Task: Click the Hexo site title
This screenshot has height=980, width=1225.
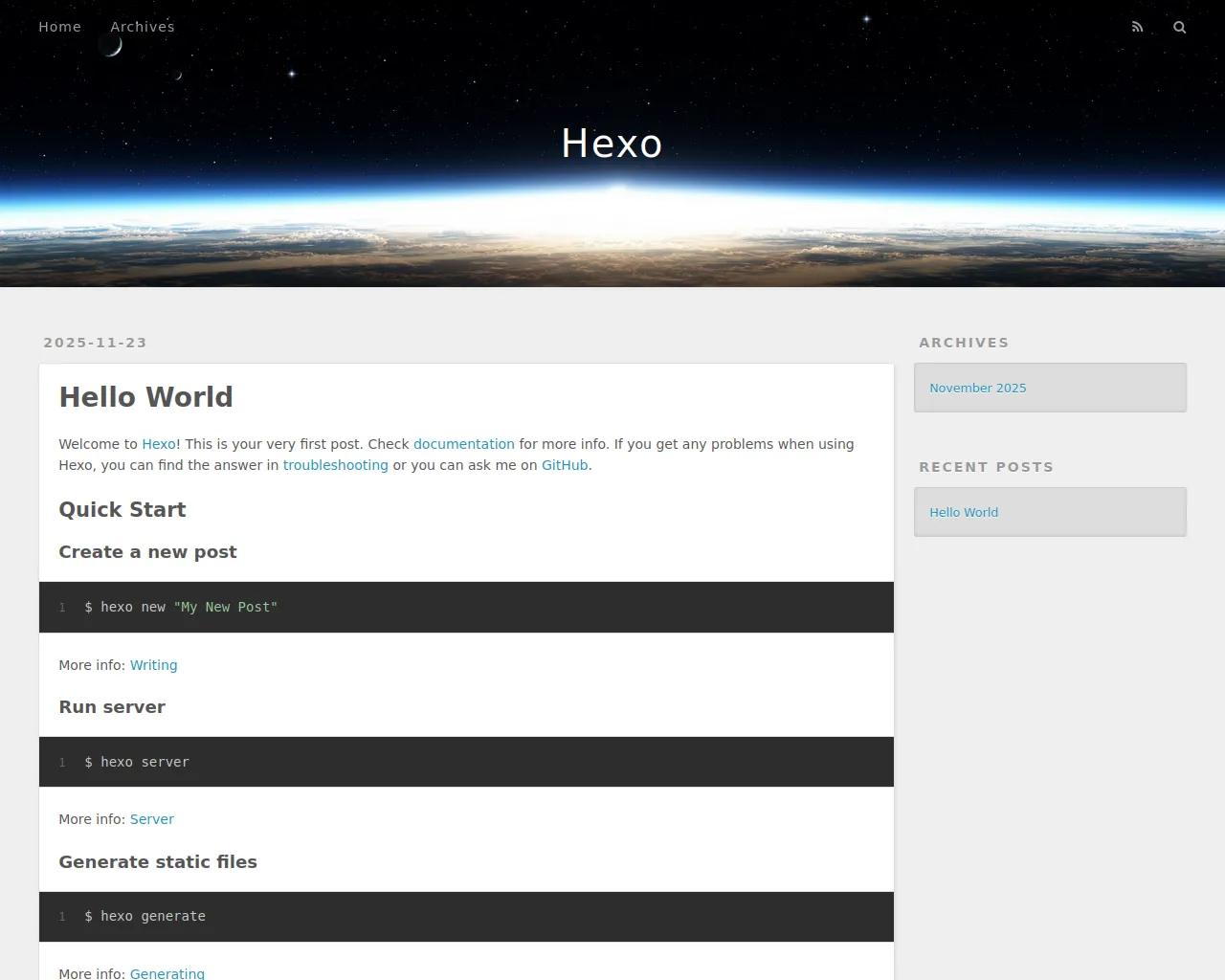Action: (x=612, y=144)
